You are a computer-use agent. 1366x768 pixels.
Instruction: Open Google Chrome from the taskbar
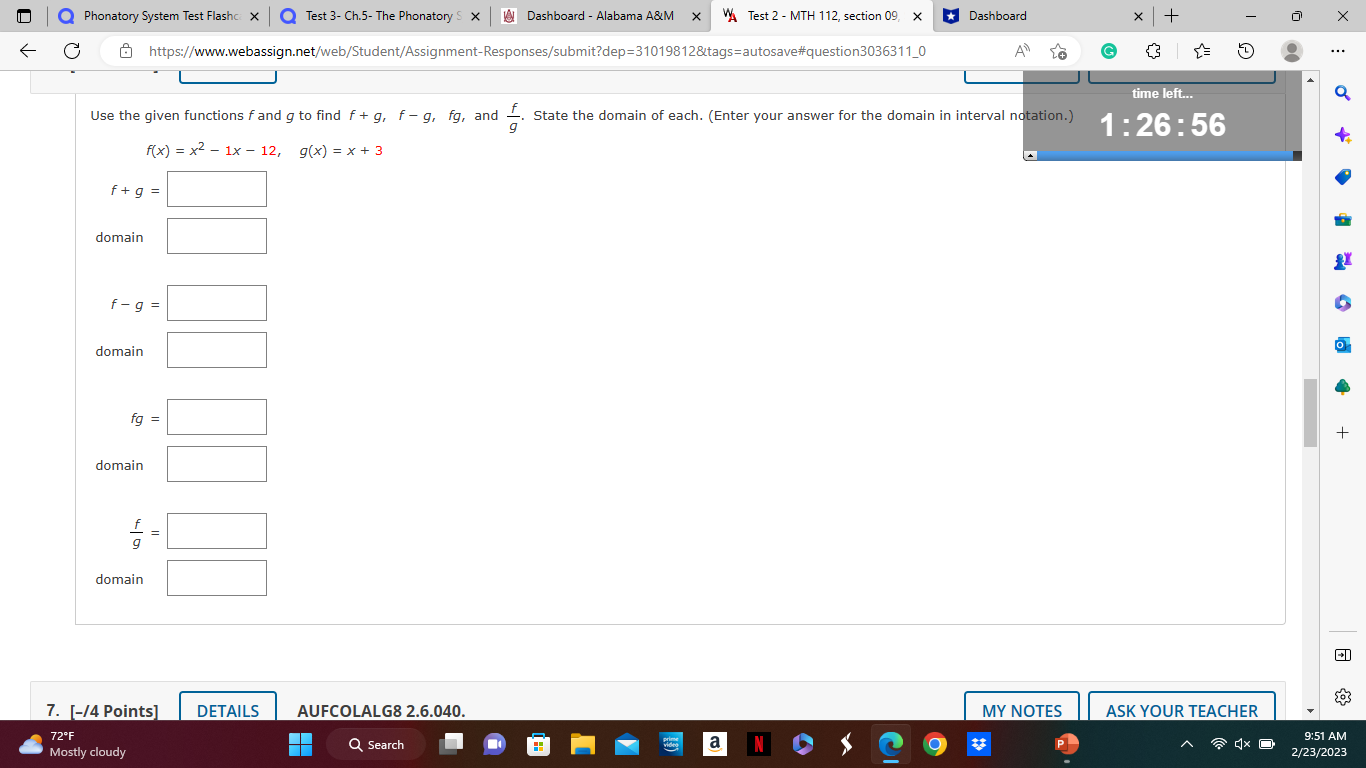934,744
